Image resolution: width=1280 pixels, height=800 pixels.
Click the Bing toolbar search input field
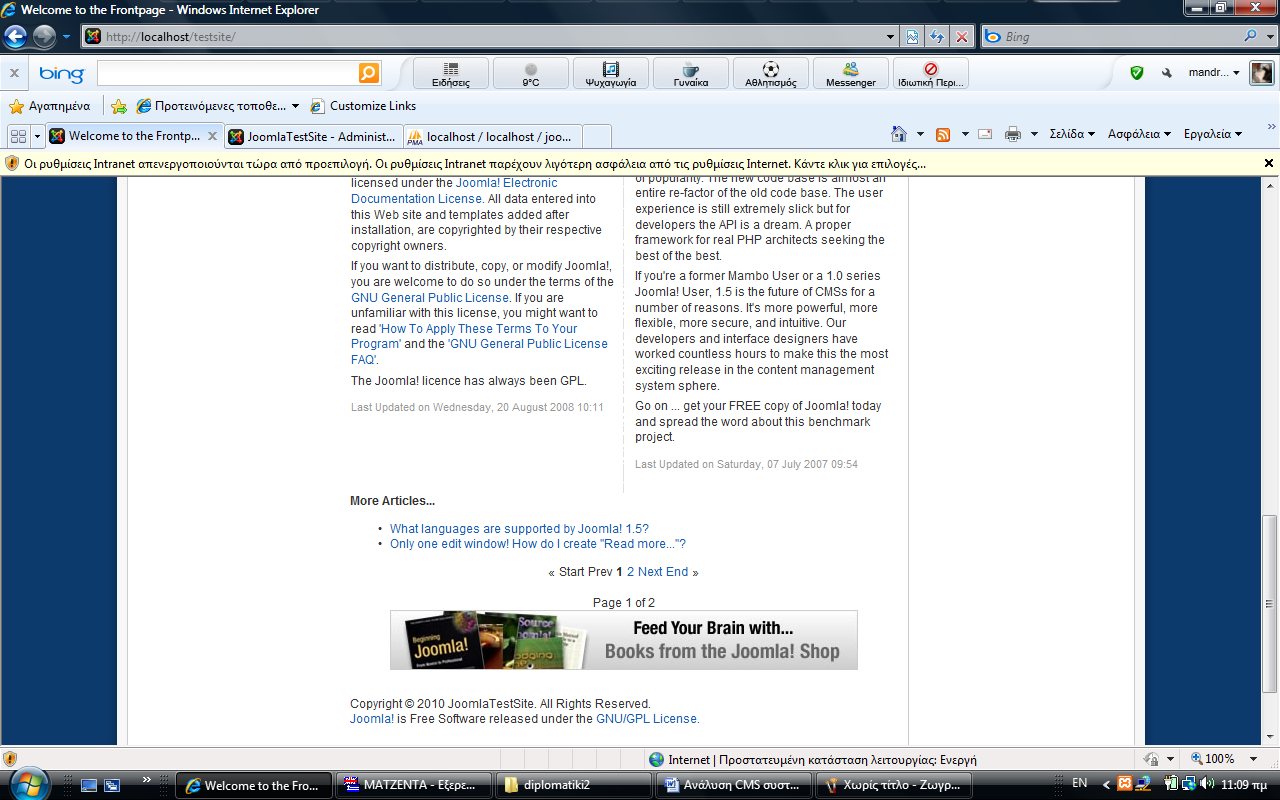pyautogui.click(x=228, y=73)
